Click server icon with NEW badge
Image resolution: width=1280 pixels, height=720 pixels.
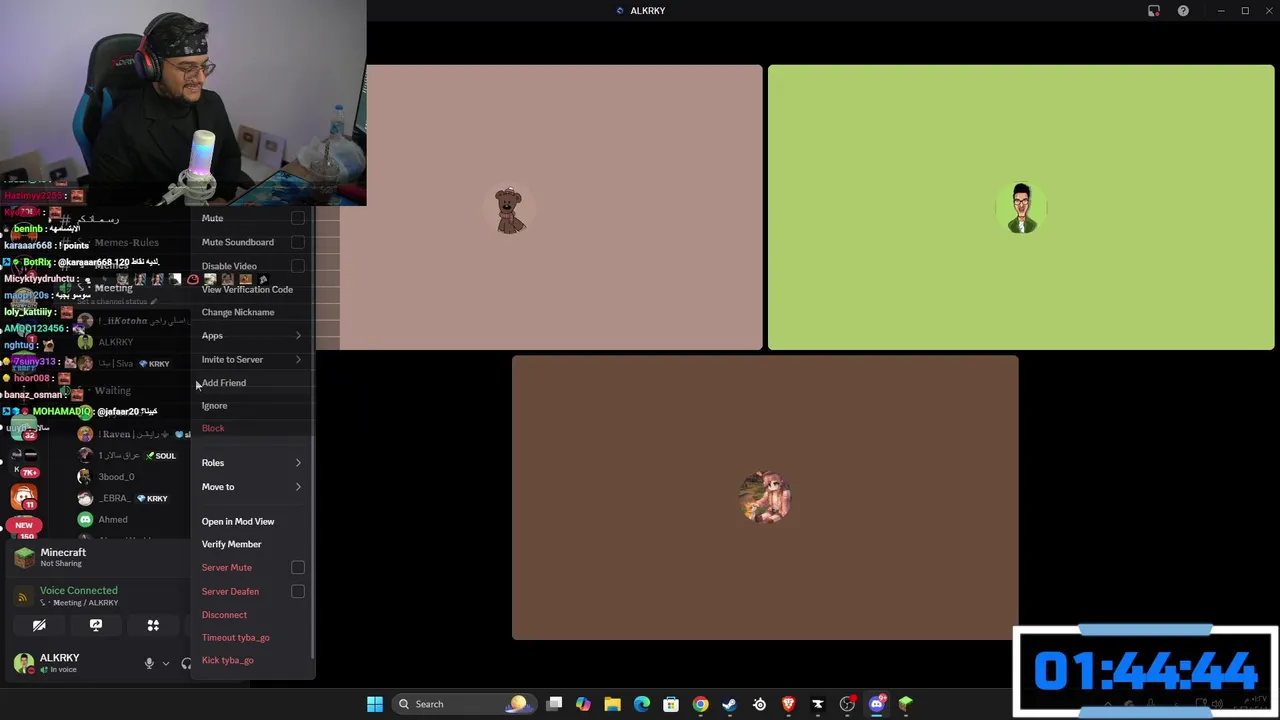pos(24,524)
